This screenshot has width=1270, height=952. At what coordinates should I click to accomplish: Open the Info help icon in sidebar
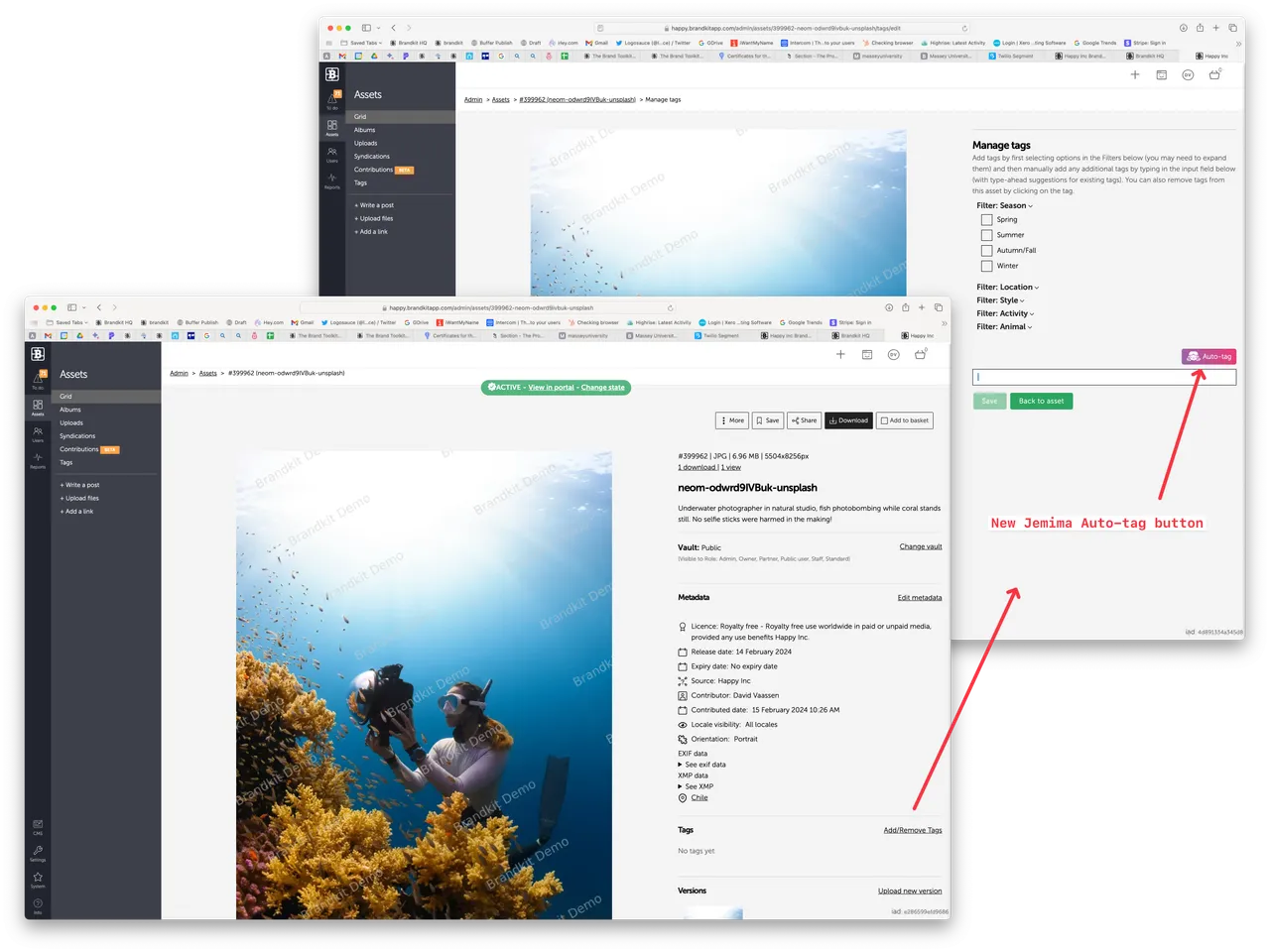38,904
